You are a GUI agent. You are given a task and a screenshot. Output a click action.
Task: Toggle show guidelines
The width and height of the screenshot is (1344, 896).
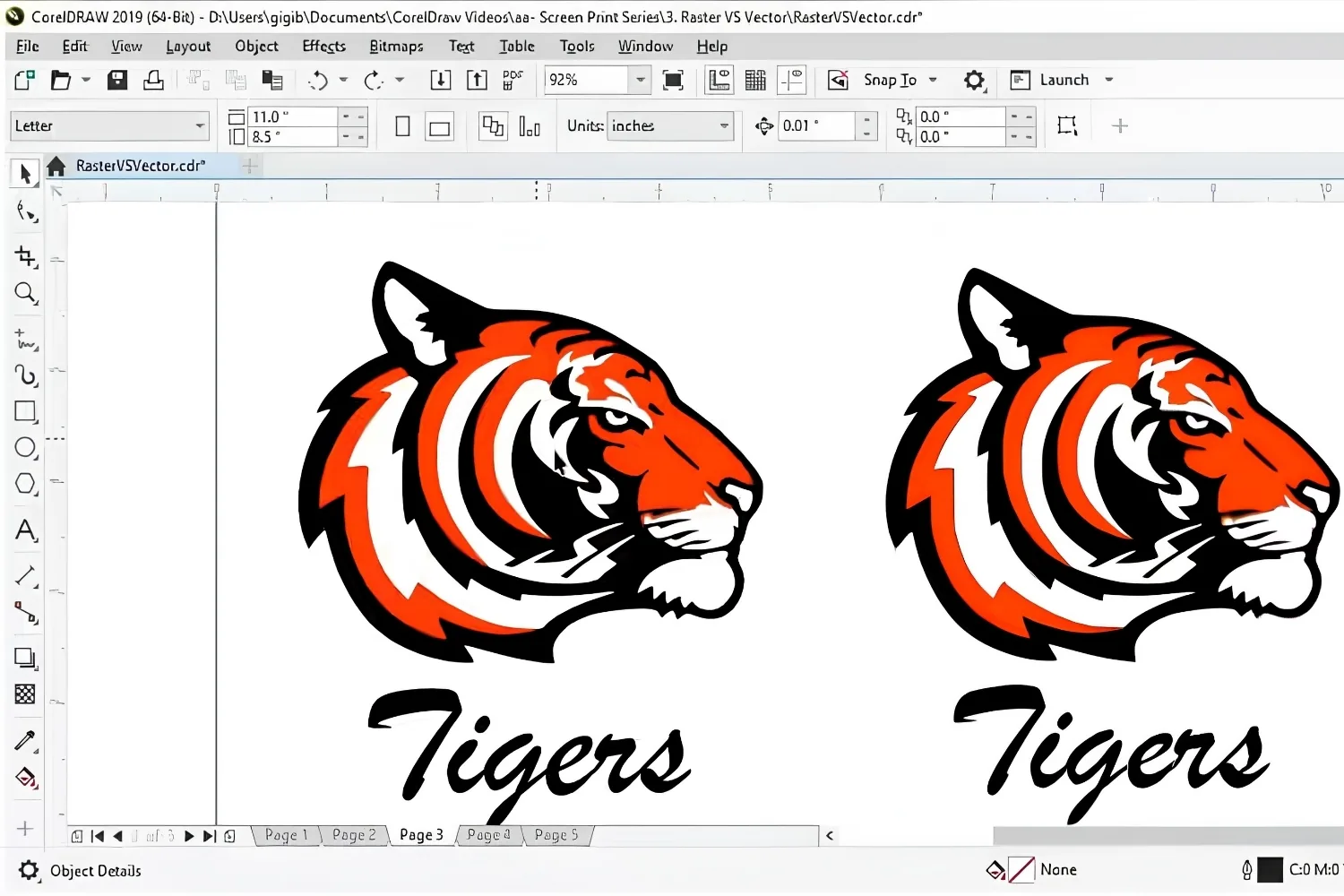pos(792,81)
